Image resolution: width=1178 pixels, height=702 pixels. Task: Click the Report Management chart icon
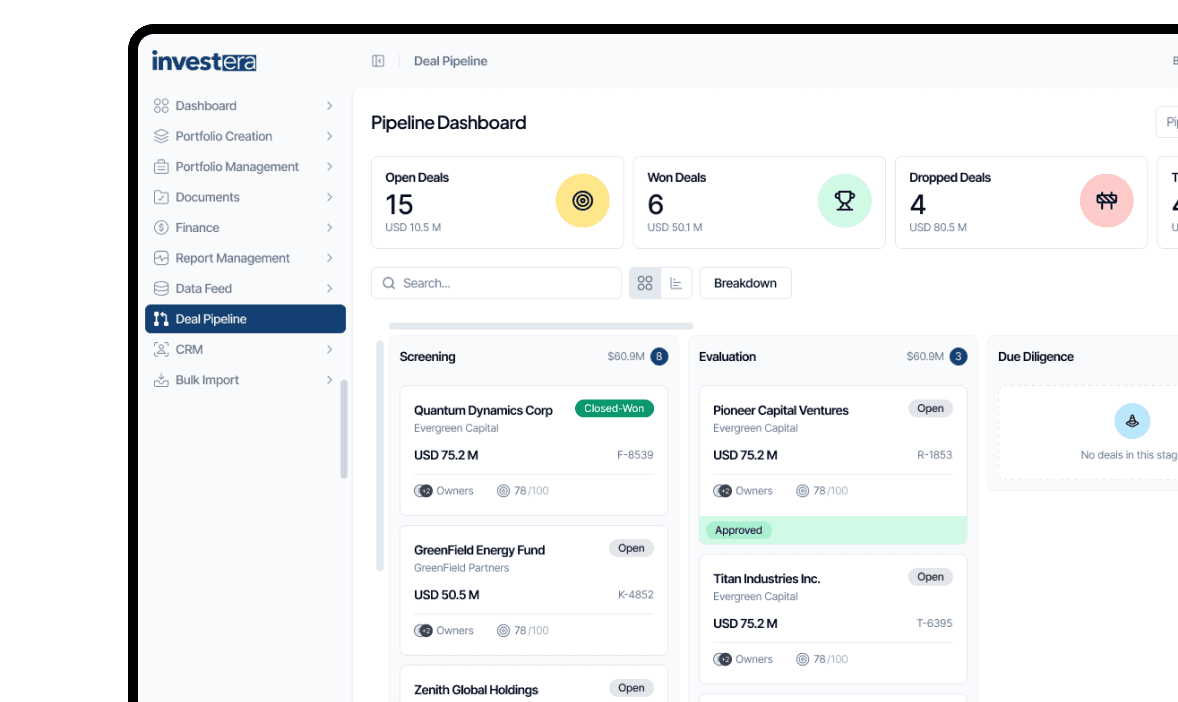[x=161, y=258]
